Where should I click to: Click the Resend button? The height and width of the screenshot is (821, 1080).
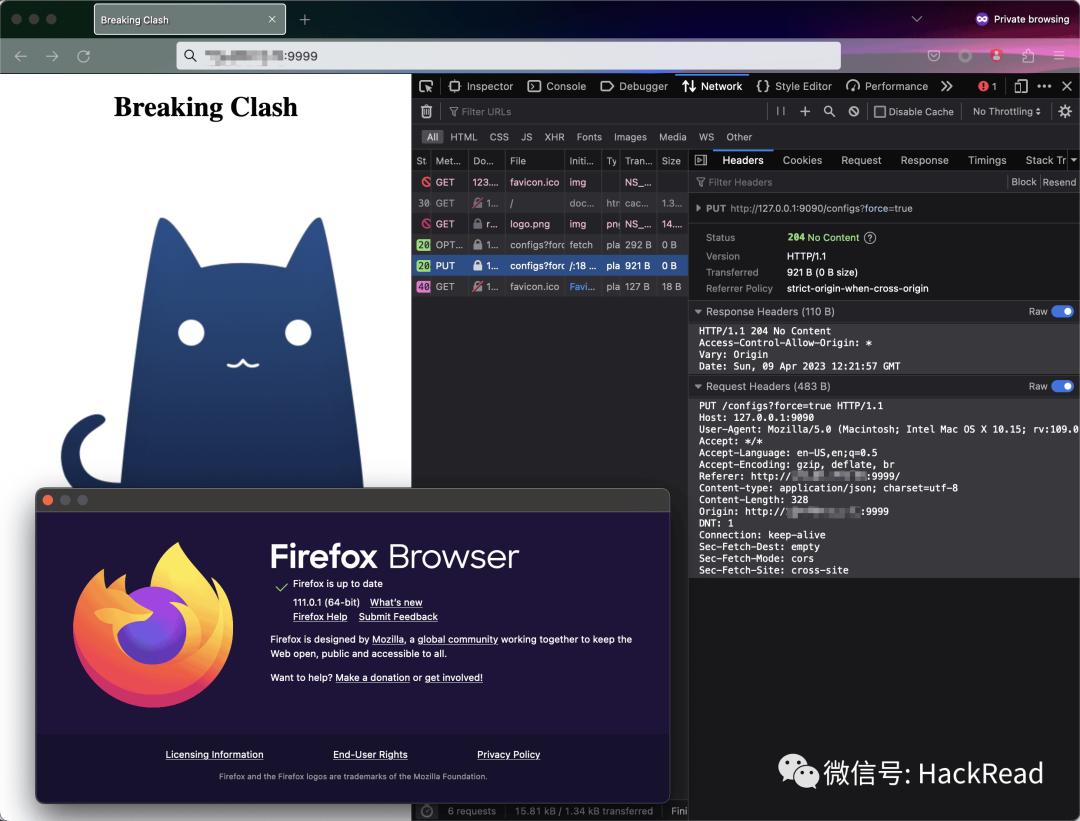[1059, 182]
